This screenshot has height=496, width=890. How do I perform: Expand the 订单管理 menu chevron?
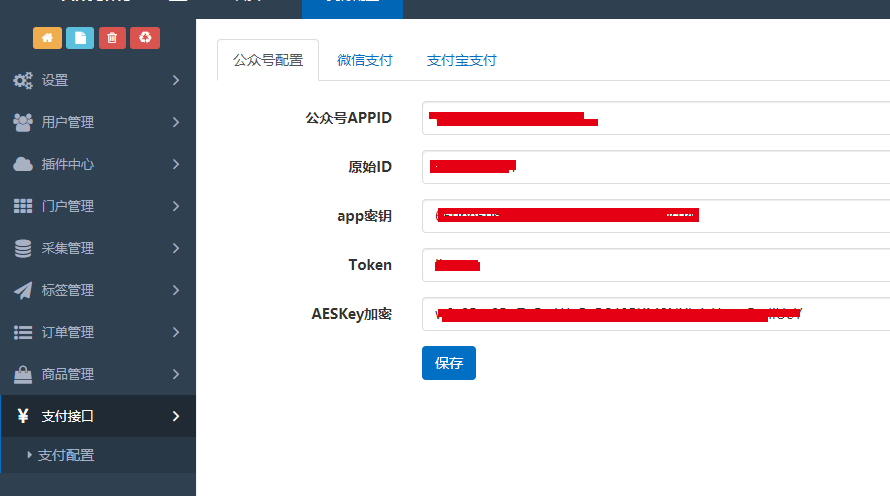176,332
